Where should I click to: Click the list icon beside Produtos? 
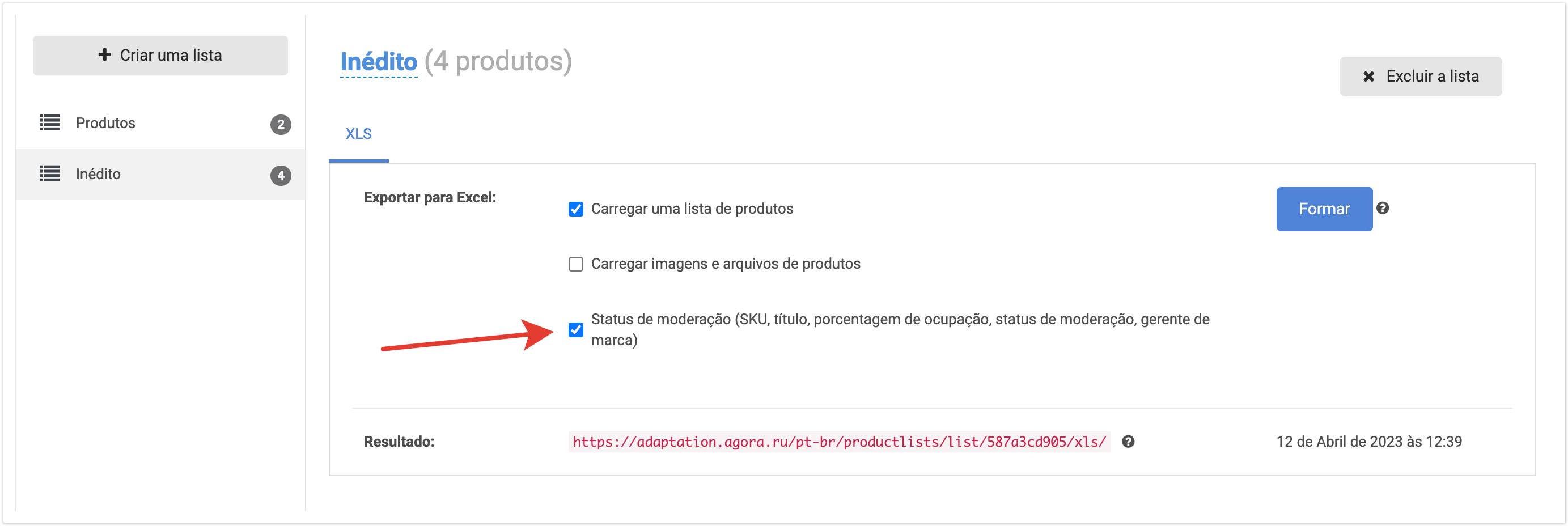[50, 123]
